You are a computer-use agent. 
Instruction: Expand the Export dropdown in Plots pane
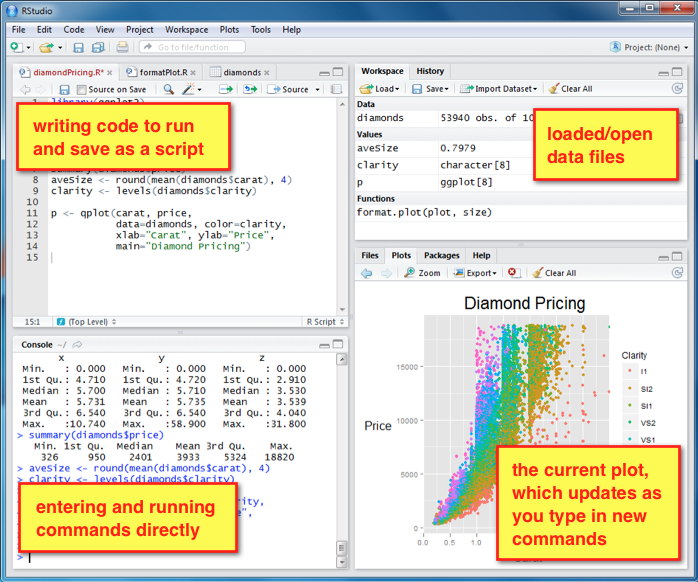point(477,272)
